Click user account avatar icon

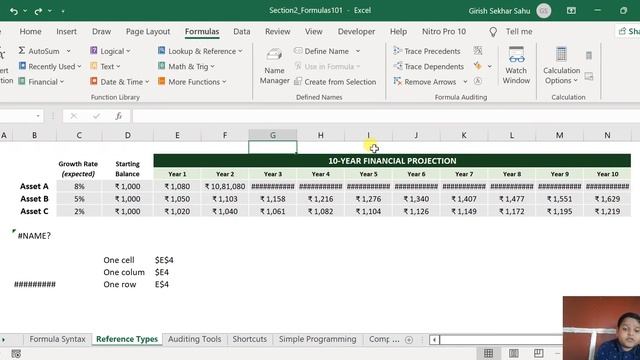(543, 11)
